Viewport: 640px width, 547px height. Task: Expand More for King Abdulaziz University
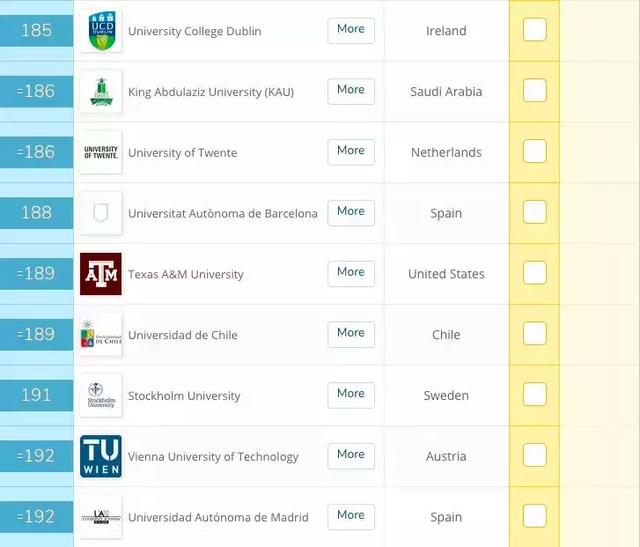click(351, 91)
